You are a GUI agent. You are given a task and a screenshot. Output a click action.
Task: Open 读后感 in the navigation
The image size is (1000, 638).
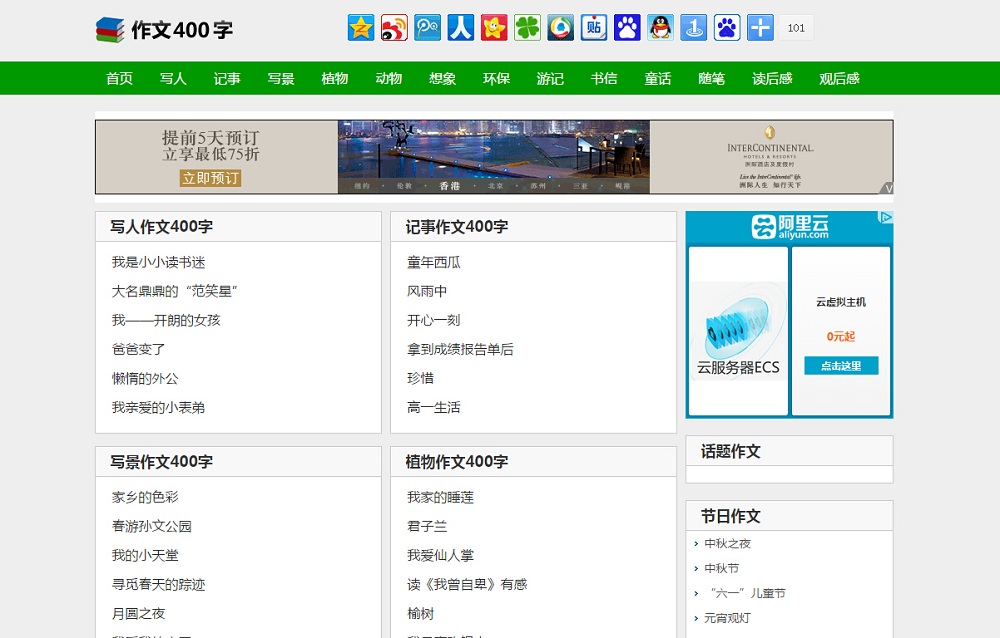tap(772, 78)
